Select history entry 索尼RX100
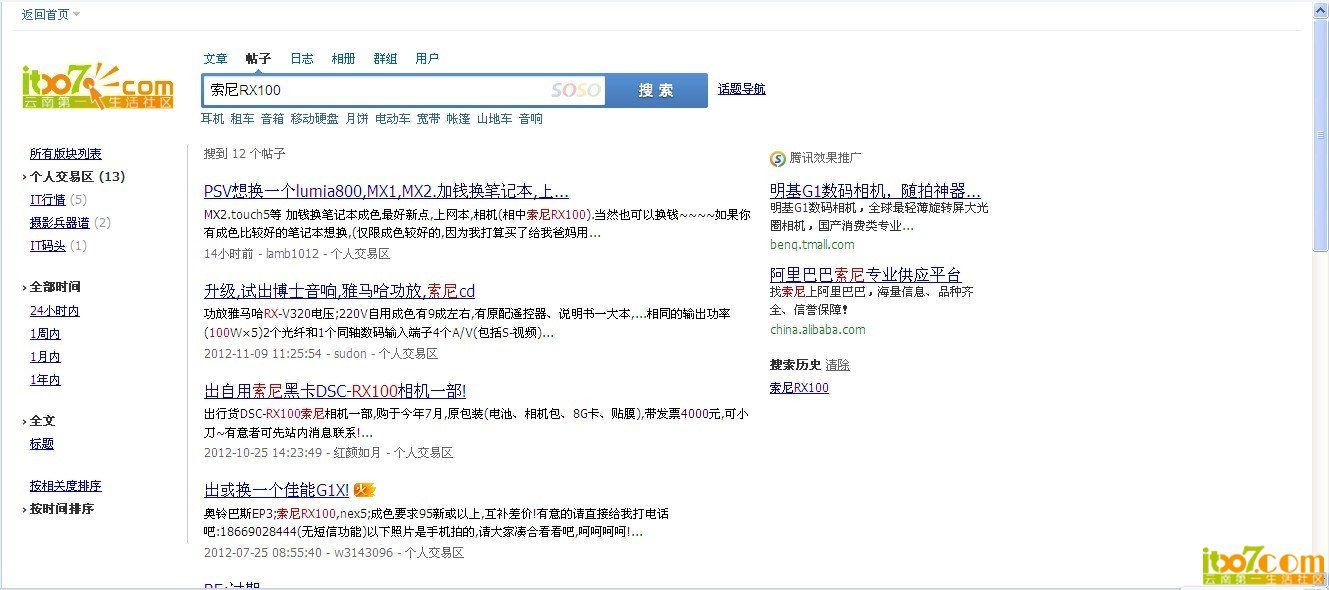Viewport: 1329px width, 590px height. (x=799, y=388)
